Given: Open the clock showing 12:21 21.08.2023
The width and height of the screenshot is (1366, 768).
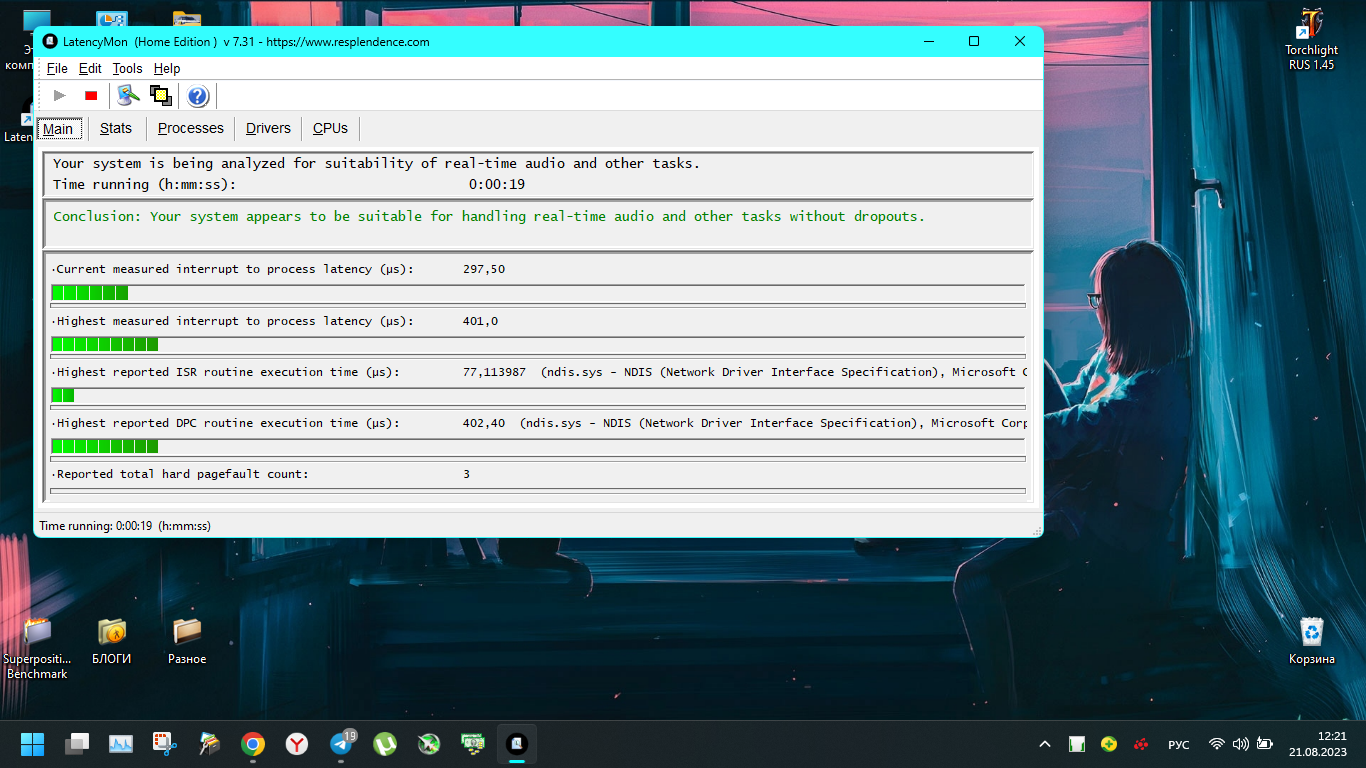Looking at the screenshot, I should tap(1318, 744).
